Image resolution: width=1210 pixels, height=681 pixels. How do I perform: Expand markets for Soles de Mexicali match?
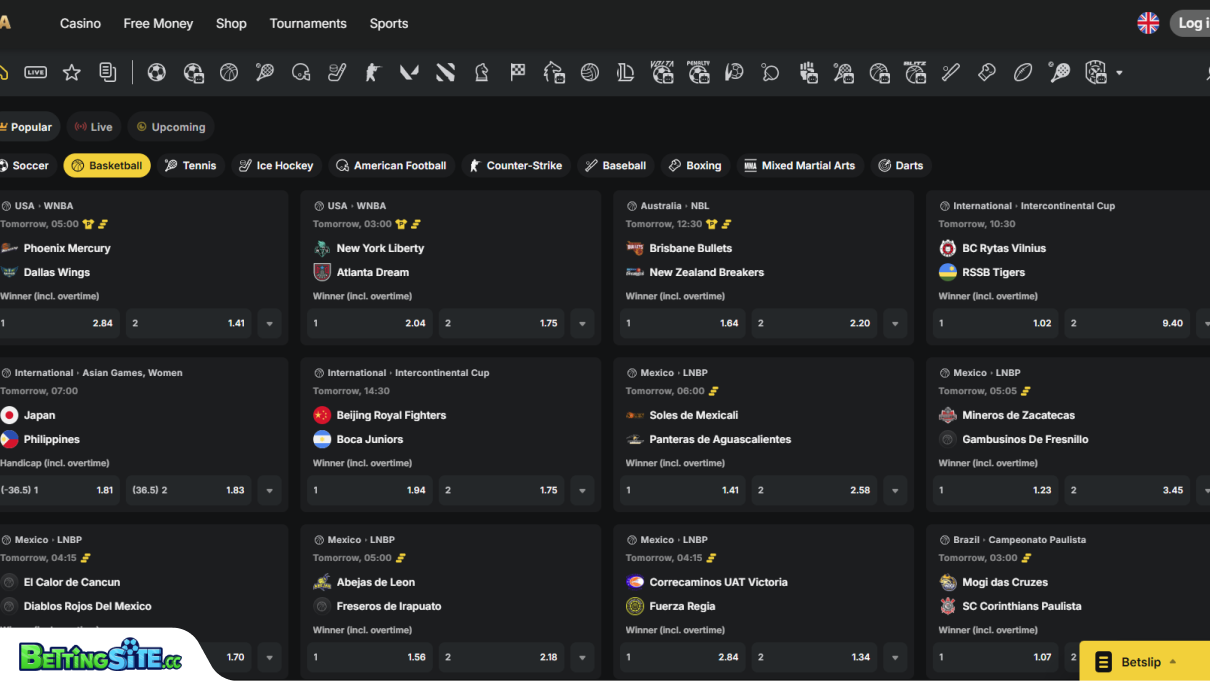[x=895, y=490]
